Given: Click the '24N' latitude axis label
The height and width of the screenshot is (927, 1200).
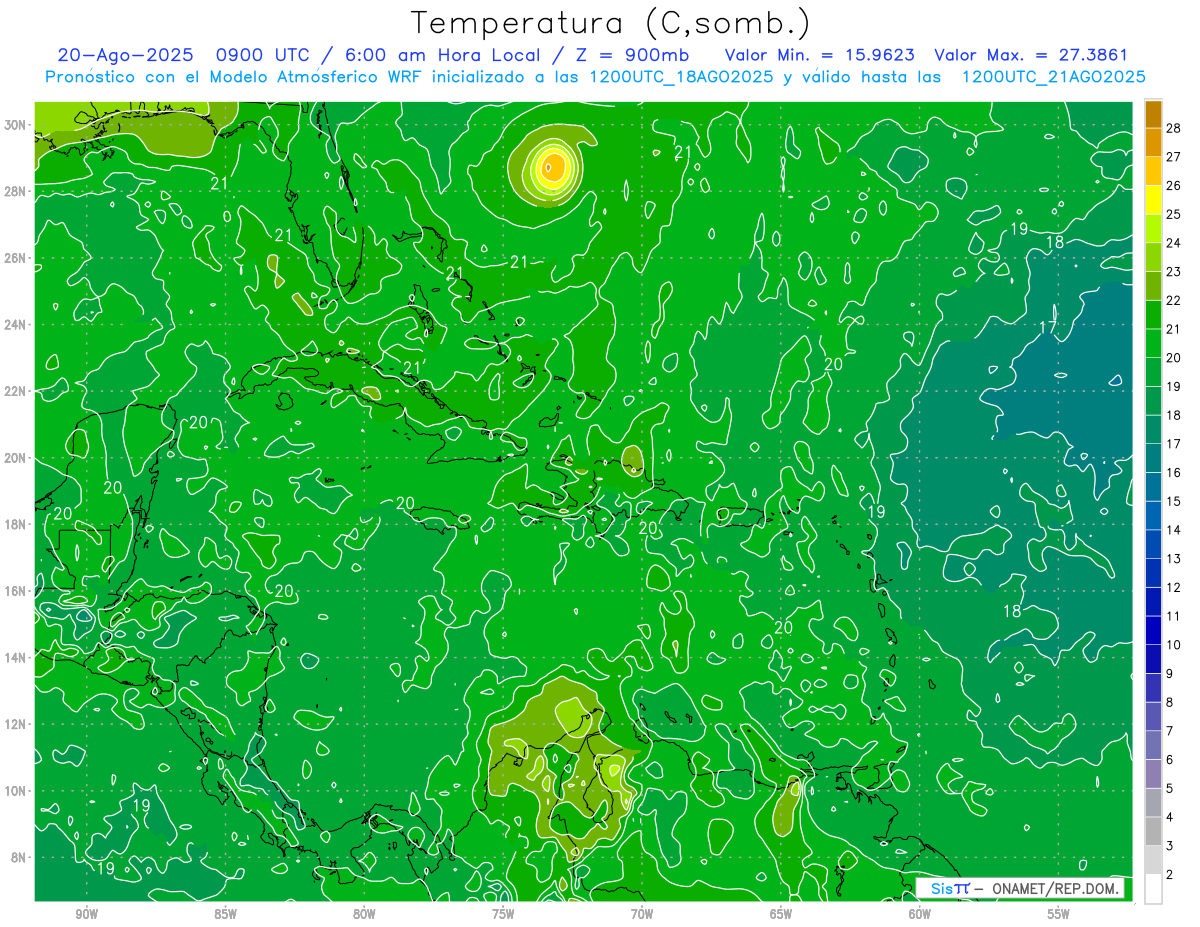Looking at the screenshot, I should coord(15,325).
